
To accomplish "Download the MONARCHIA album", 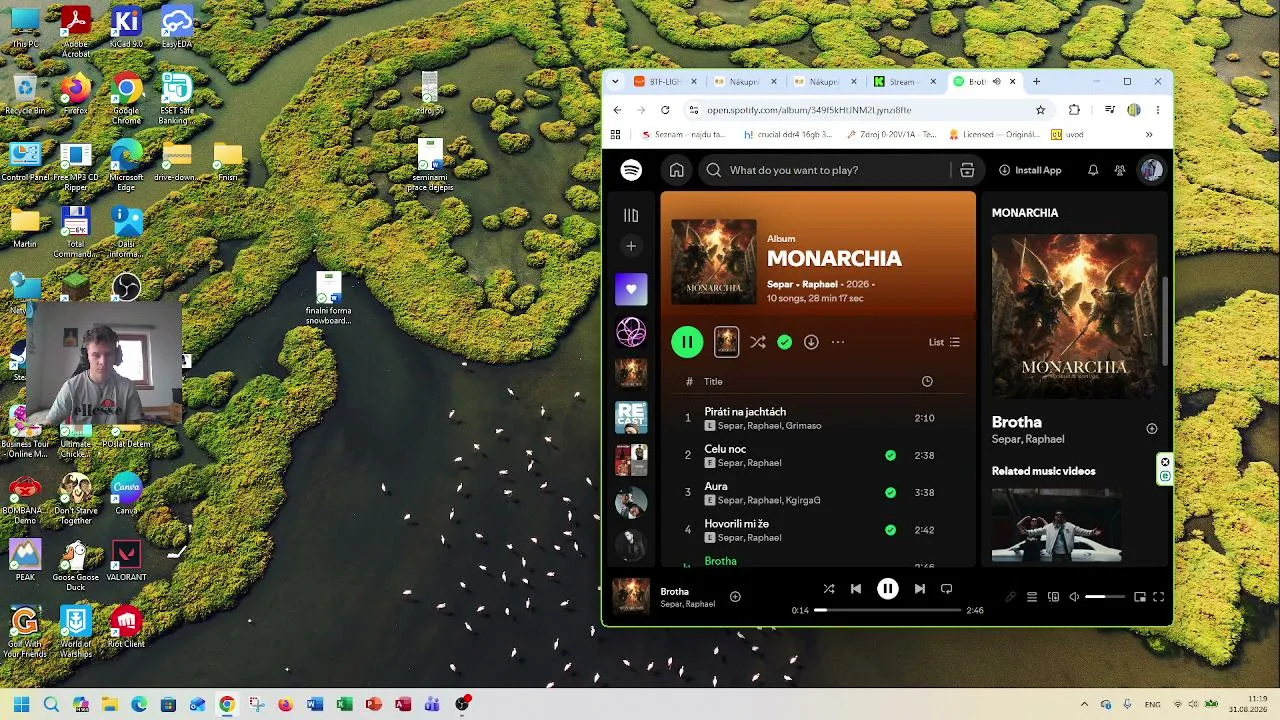I will click(811, 342).
